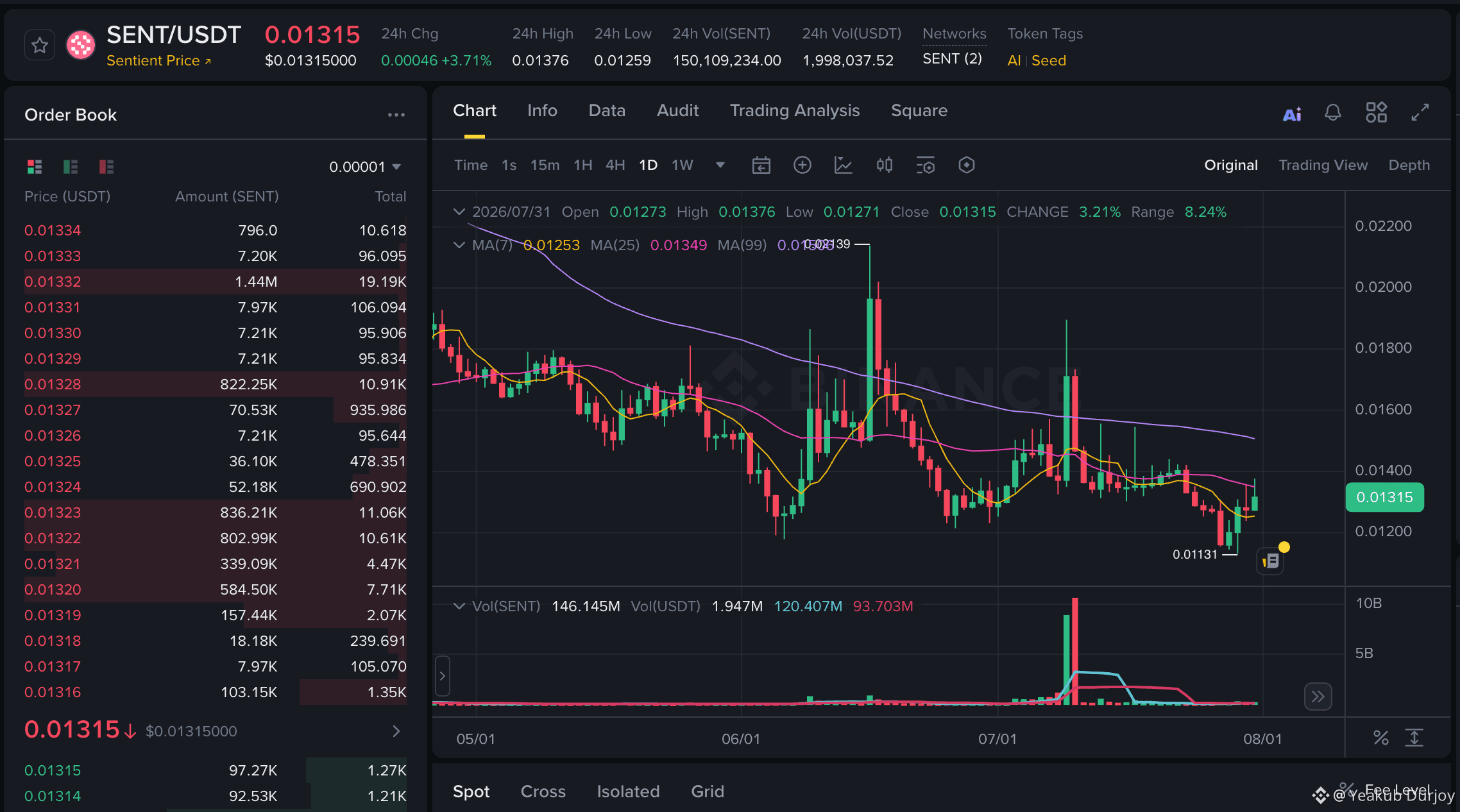The height and width of the screenshot is (812, 1460).
Task: Click the price alert bell icon
Action: click(1333, 113)
